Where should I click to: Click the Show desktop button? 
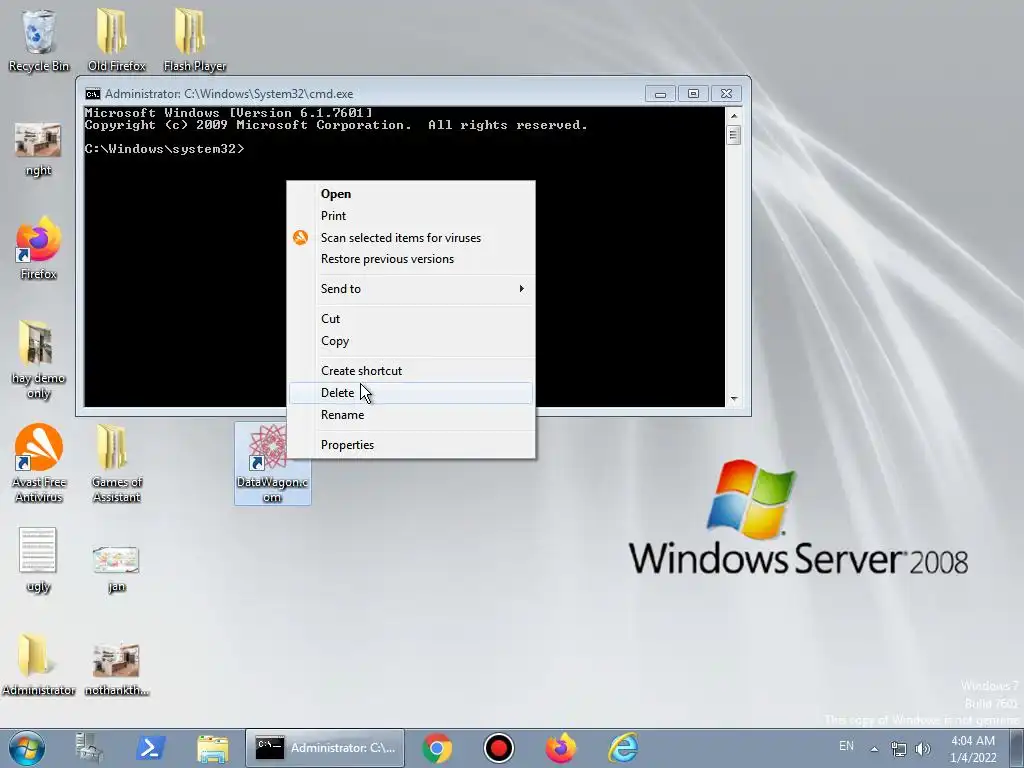click(1016, 749)
